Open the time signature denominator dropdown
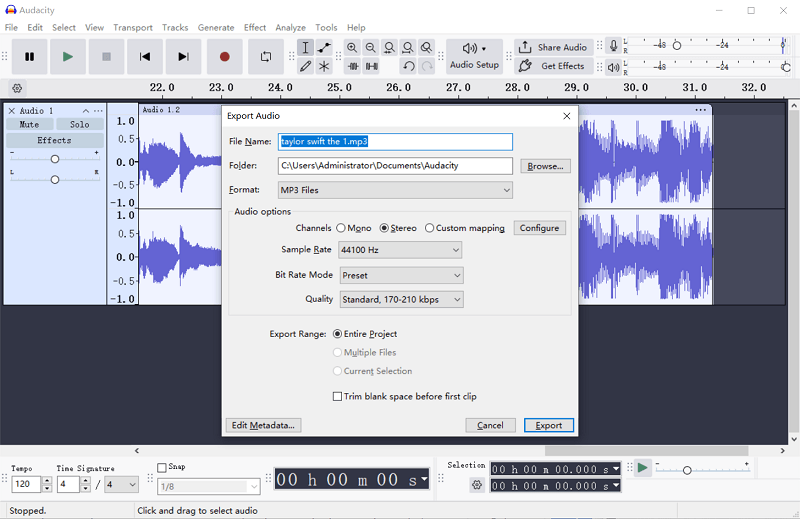The image size is (800, 519). [x=121, y=484]
